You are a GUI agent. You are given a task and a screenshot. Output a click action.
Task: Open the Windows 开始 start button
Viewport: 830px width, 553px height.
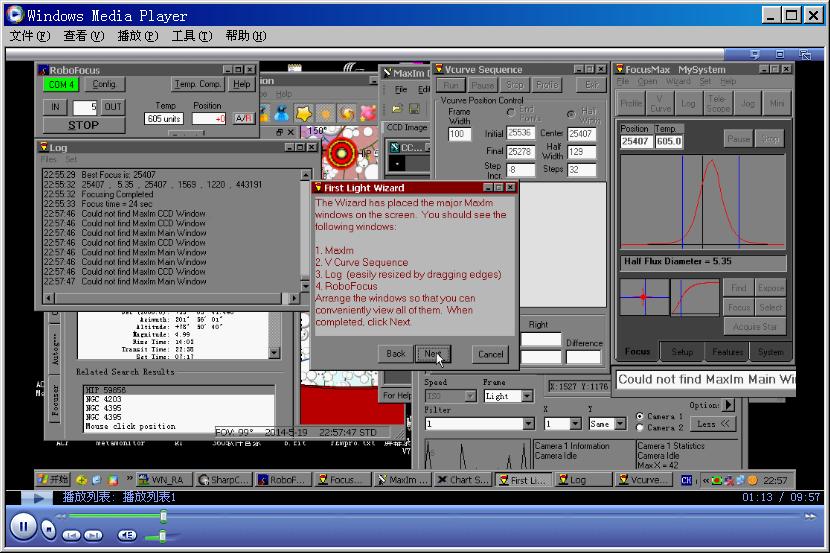(x=53, y=479)
